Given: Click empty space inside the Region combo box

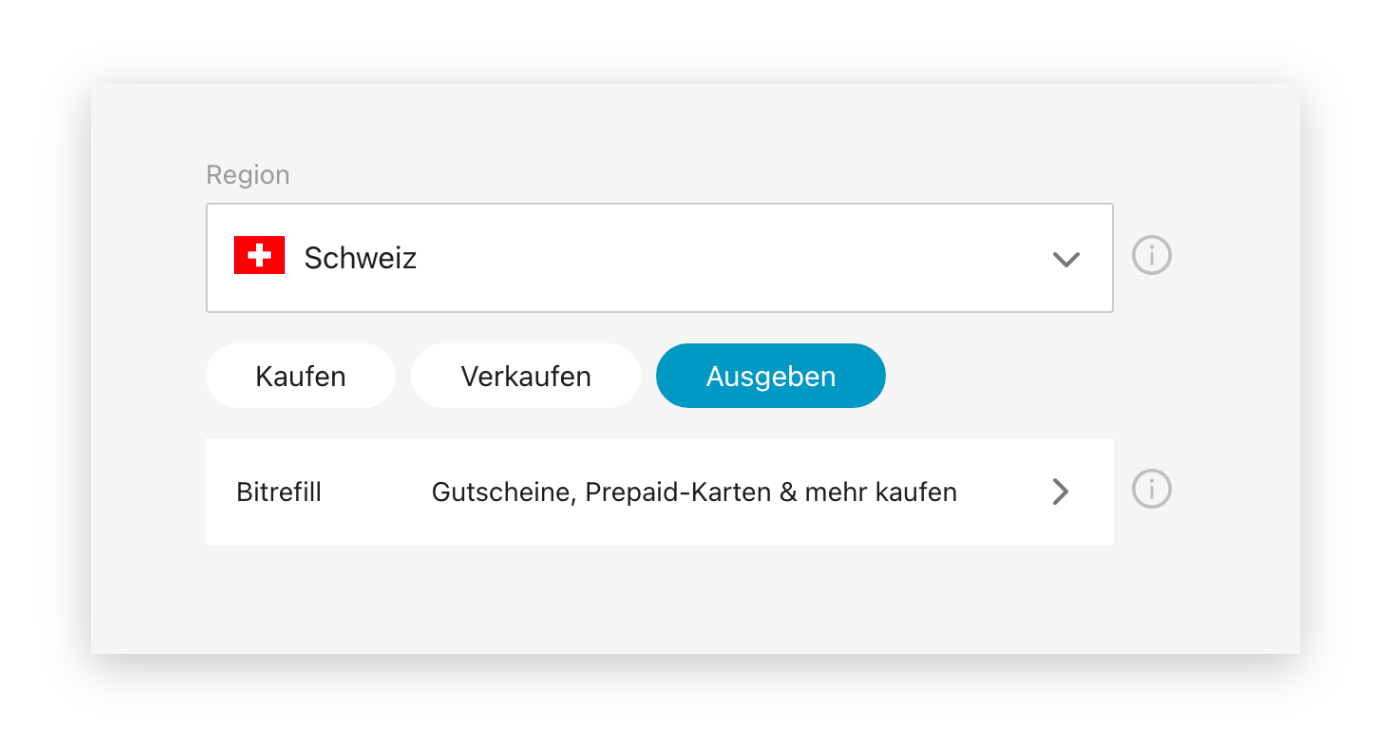Looking at the screenshot, I should (x=740, y=258).
